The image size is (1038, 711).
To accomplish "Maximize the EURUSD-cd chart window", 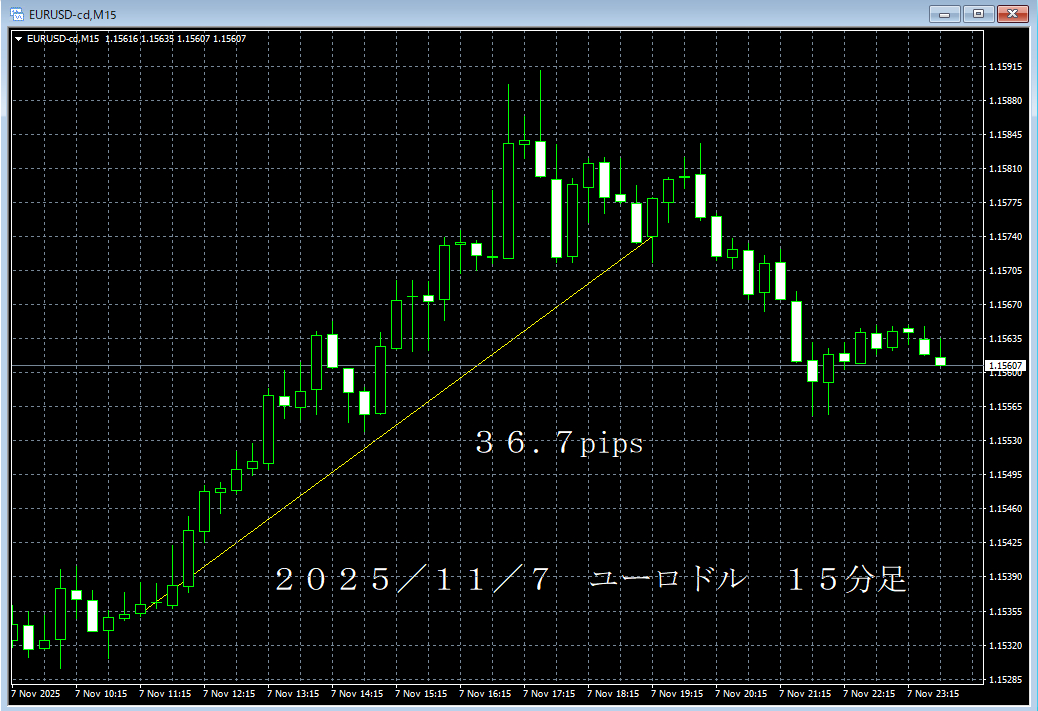I will pos(978,13).
